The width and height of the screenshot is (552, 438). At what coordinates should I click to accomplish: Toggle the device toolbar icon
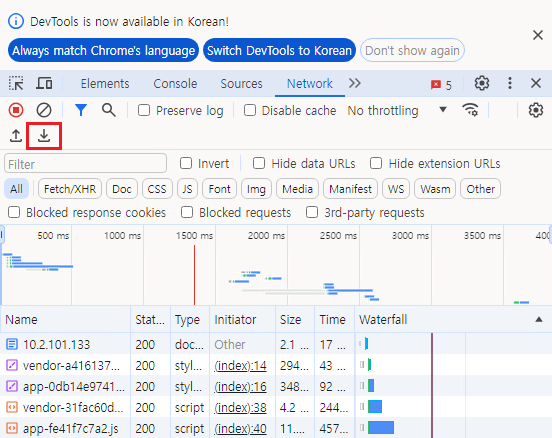point(44,83)
